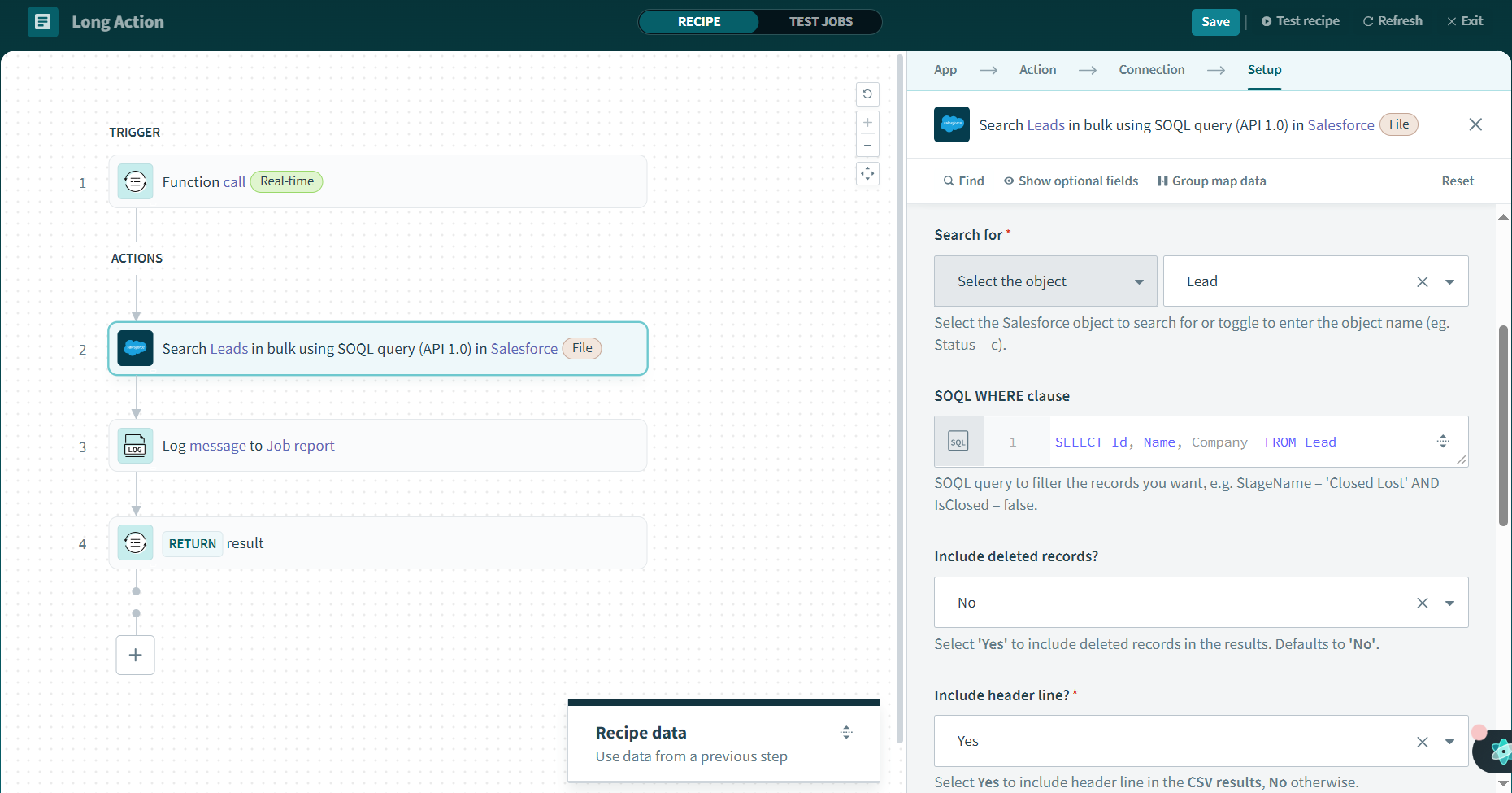Exit the recipe editor
Viewport: 1512px width, 793px height.
tap(1465, 21)
